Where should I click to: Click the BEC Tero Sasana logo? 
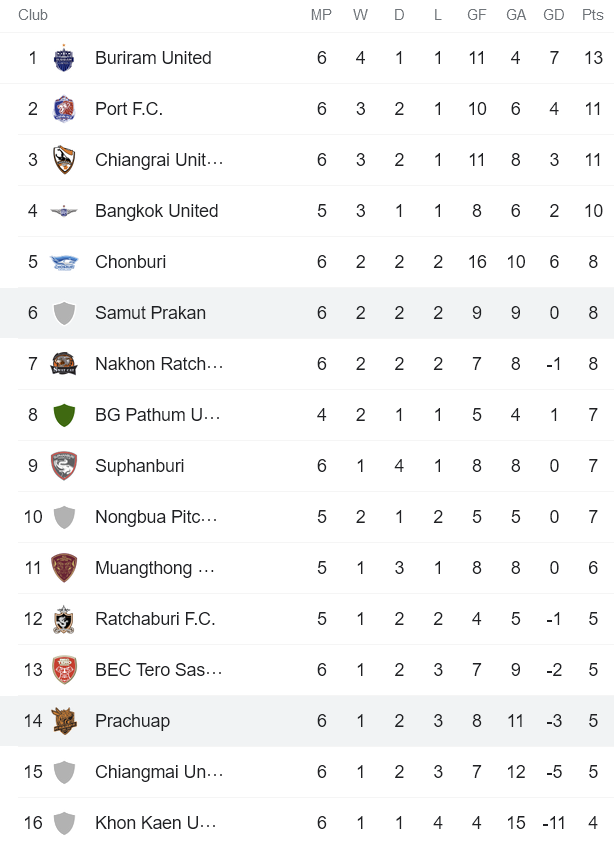63,670
